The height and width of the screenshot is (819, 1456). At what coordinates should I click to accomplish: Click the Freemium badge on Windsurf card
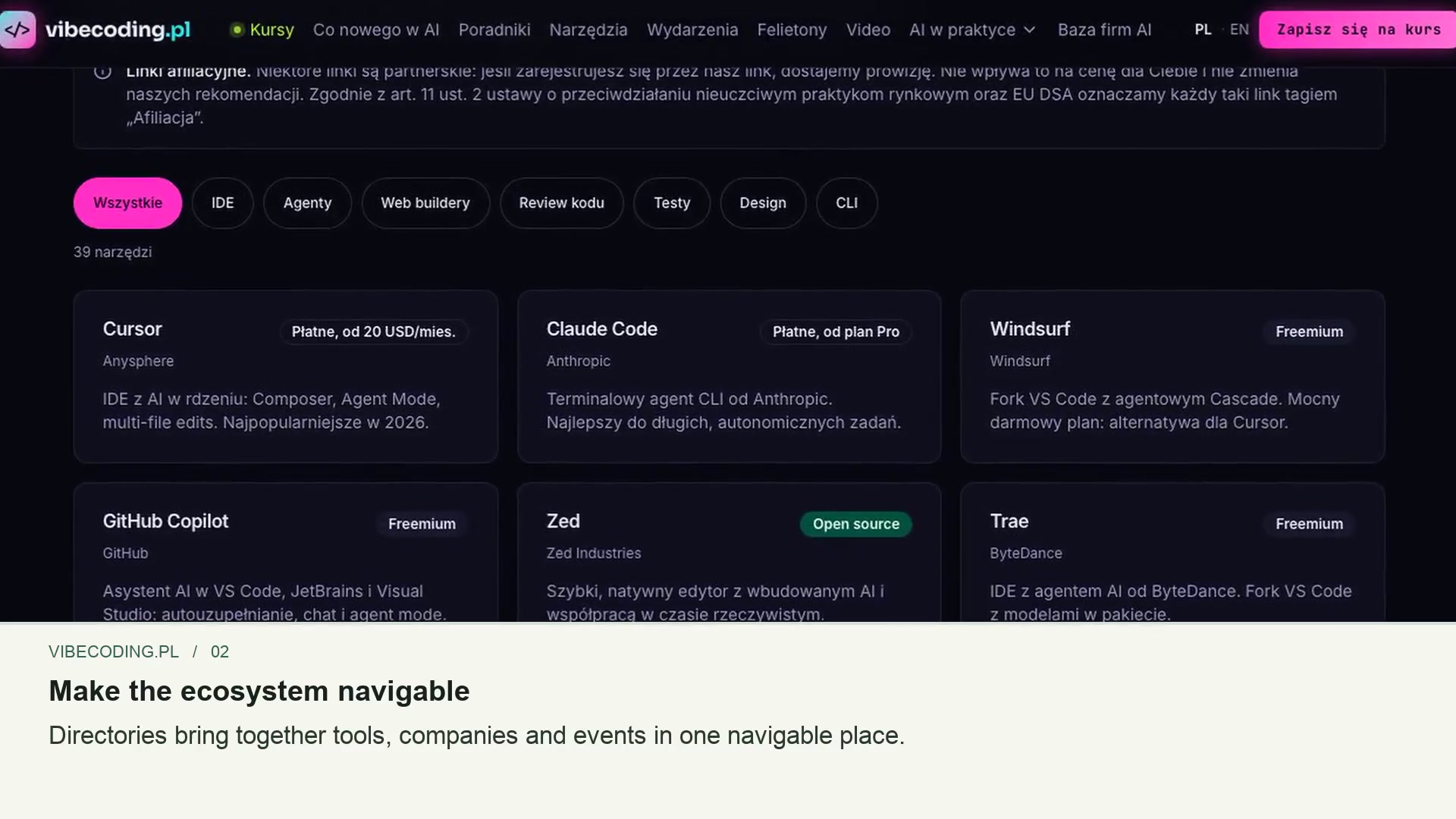pos(1309,332)
